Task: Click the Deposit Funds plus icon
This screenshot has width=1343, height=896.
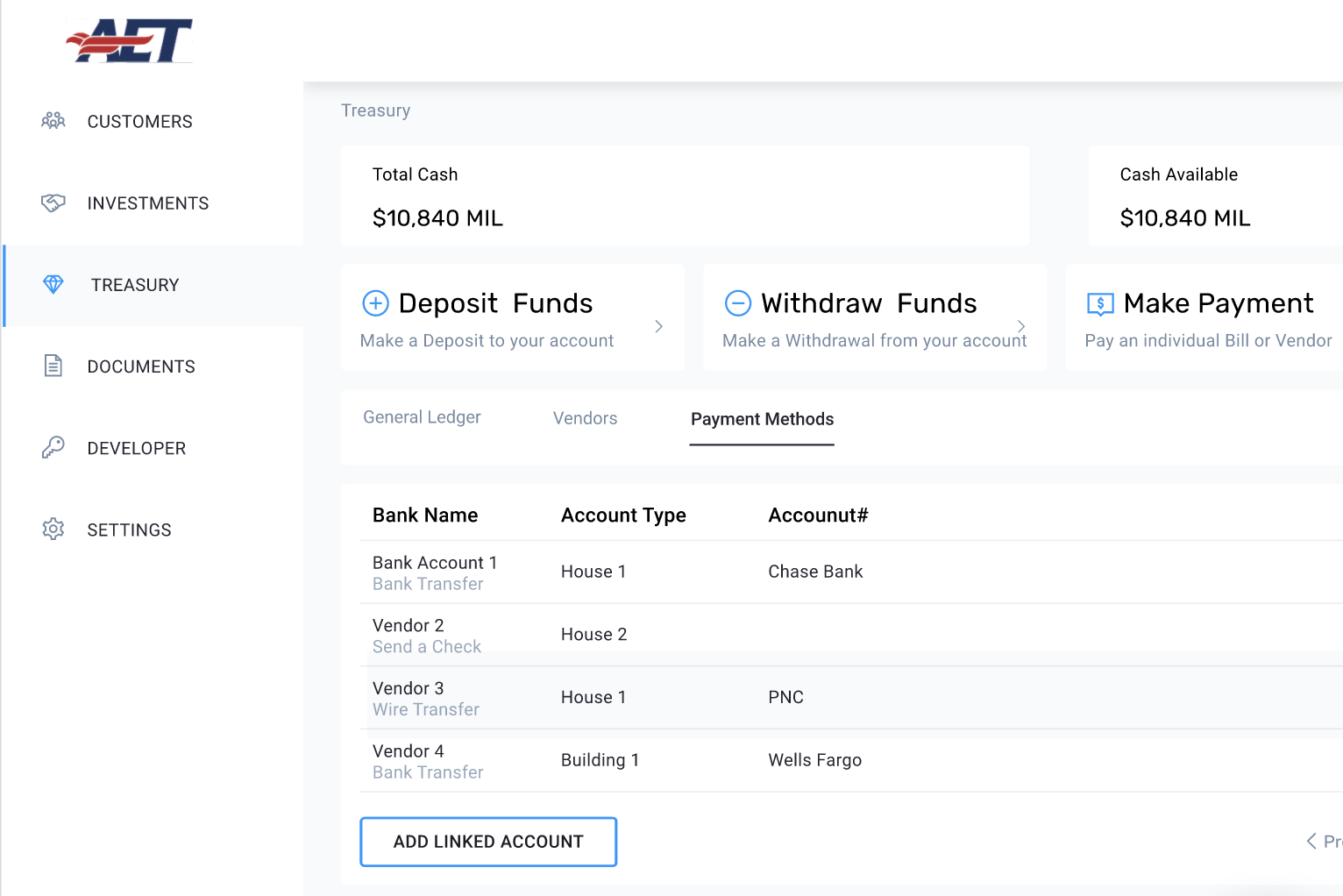Action: pos(376,303)
